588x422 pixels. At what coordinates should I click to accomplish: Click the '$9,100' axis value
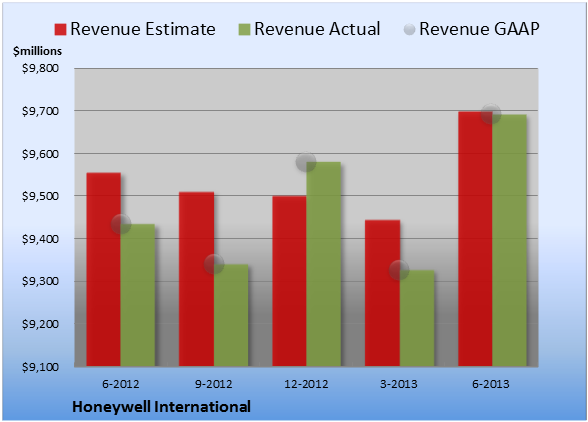(x=40, y=367)
